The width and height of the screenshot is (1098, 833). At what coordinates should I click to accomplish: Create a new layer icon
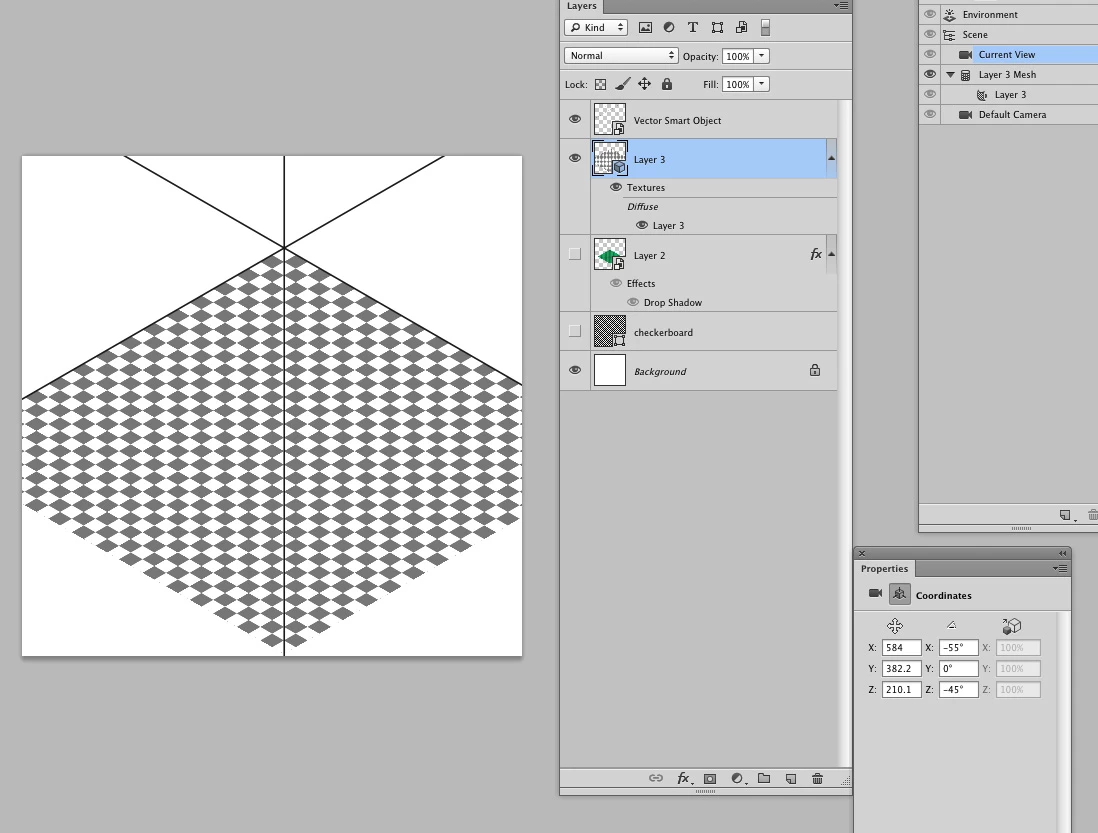[791, 778]
